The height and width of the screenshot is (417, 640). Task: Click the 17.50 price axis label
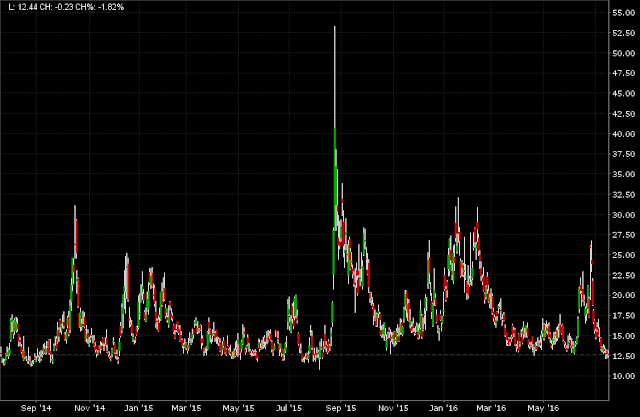coord(624,316)
